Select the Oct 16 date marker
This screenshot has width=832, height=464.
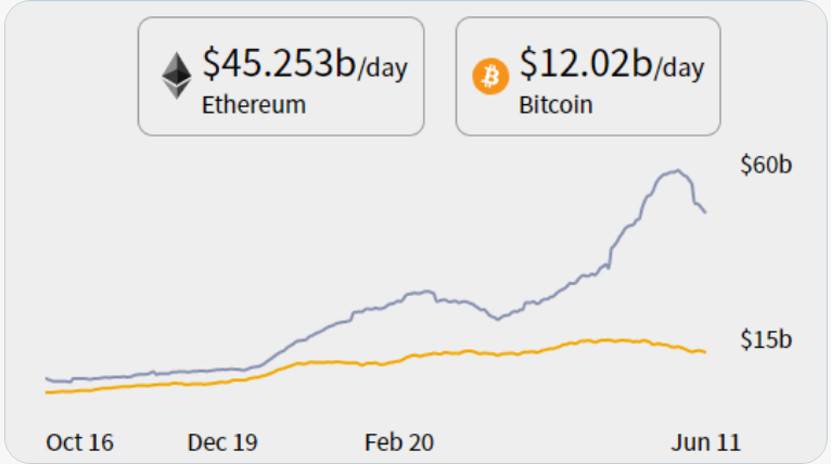80,442
